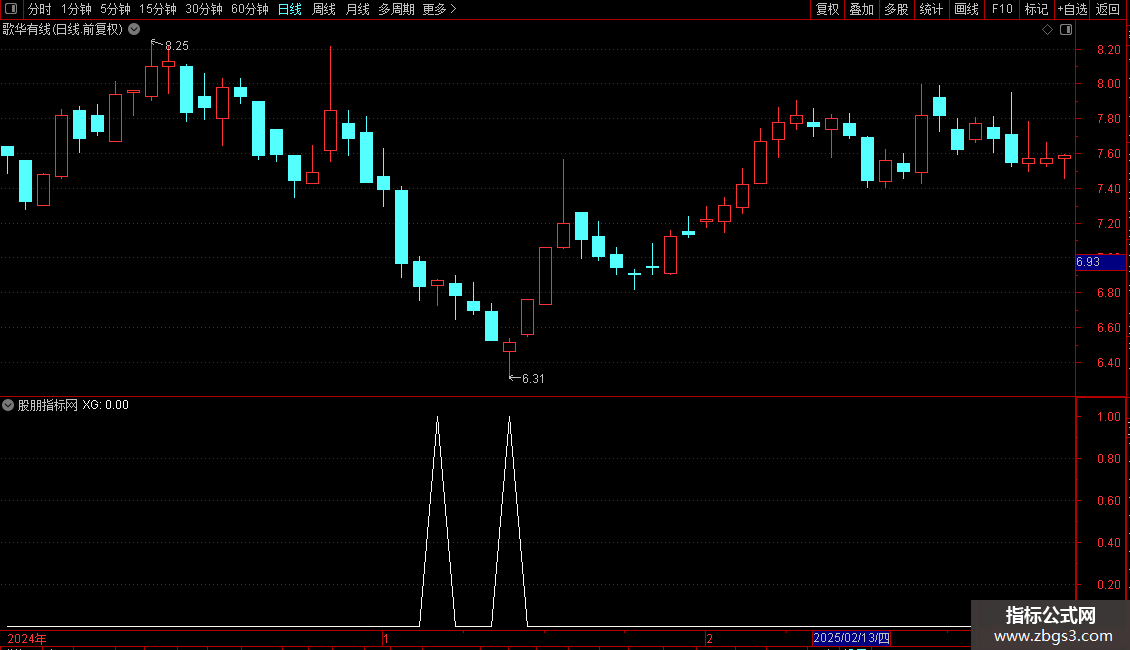Expand the 更多 periods menu
Viewport: 1130px width, 650px height.
[440, 9]
